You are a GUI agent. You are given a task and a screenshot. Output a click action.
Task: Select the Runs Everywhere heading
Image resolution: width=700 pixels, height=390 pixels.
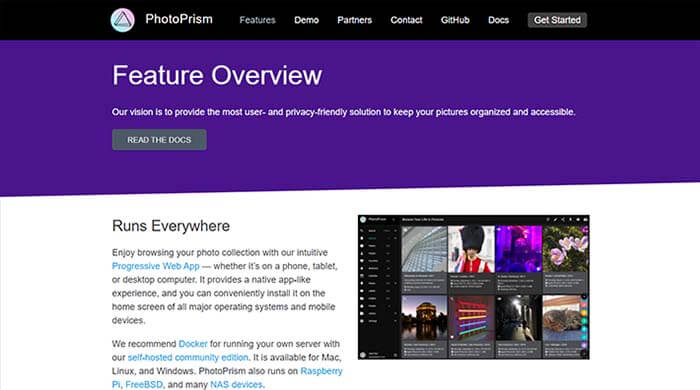171,226
